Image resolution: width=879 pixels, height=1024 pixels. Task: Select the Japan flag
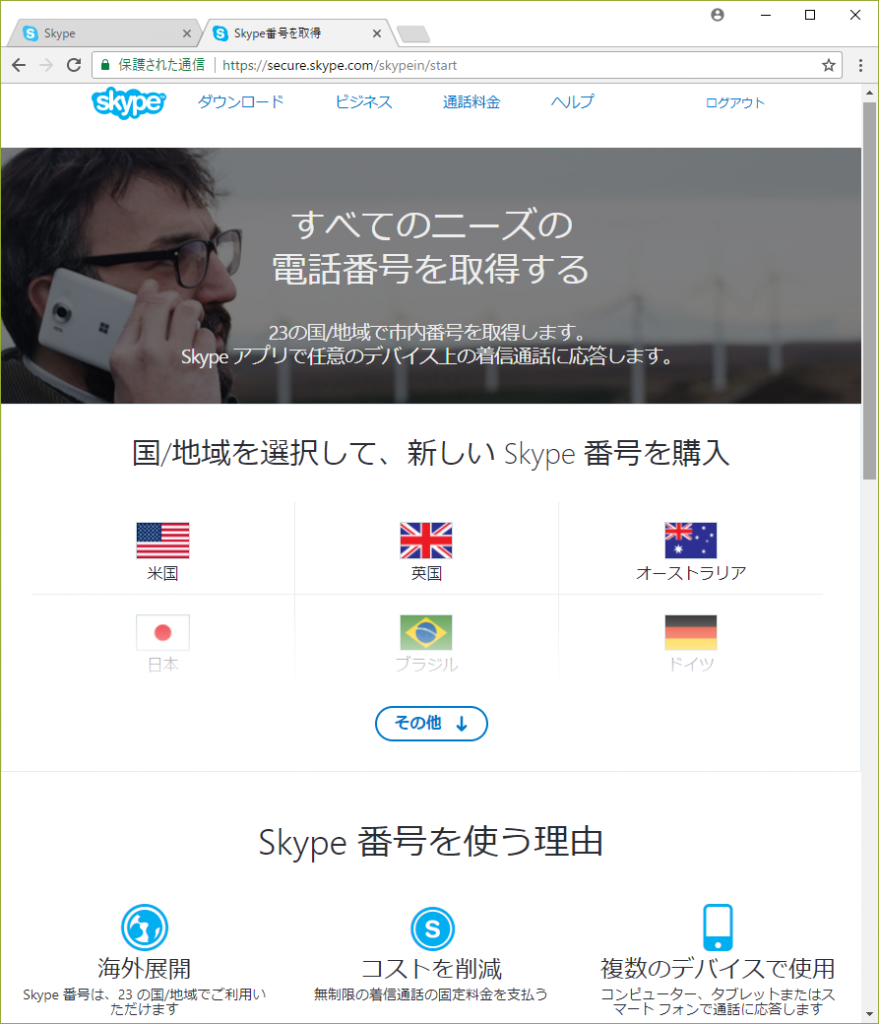[x=163, y=632]
